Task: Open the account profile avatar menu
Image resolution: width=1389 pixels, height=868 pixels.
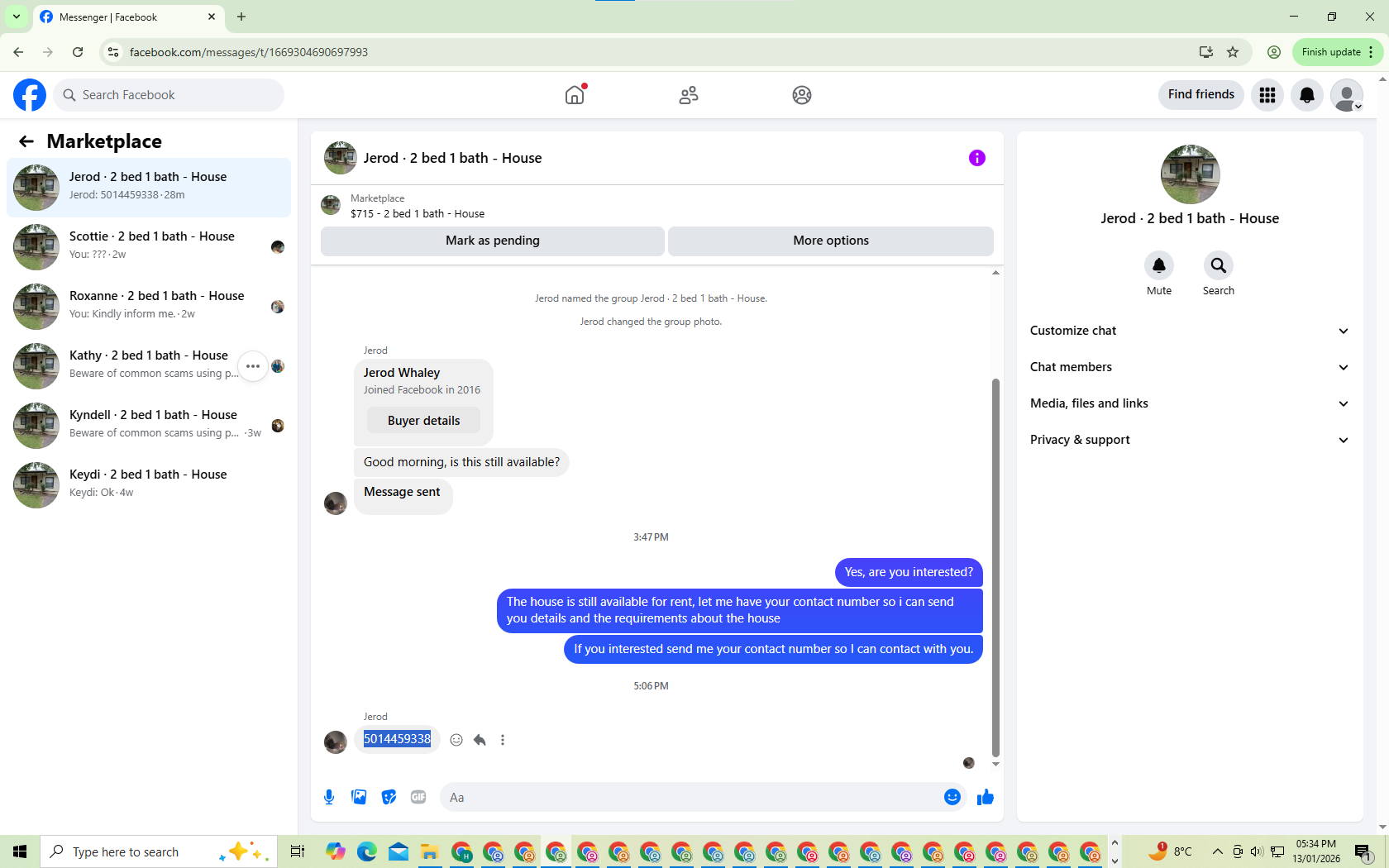Action: pos(1347,95)
